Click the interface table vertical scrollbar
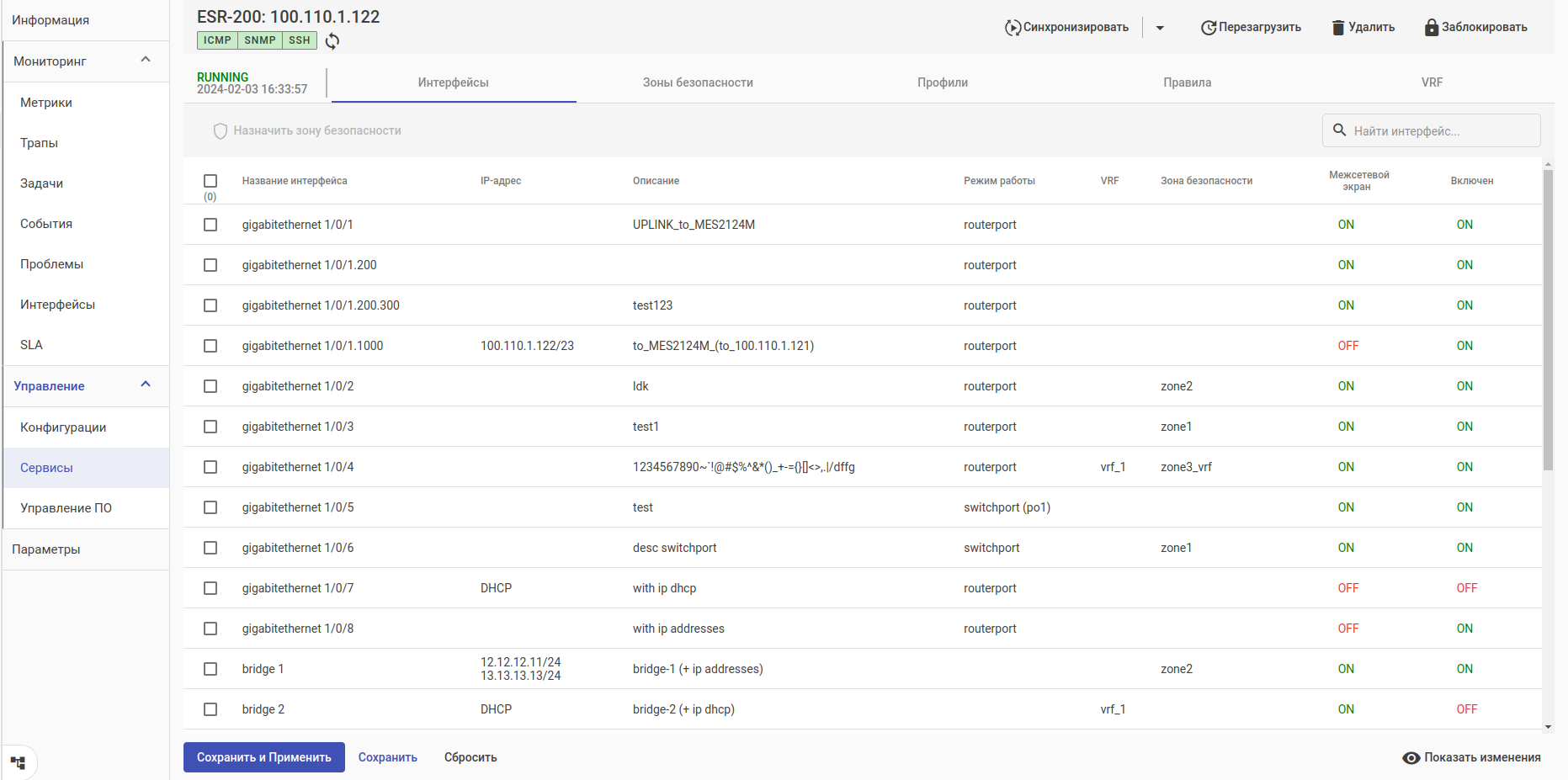This screenshot has width=1568, height=780. click(1548, 320)
